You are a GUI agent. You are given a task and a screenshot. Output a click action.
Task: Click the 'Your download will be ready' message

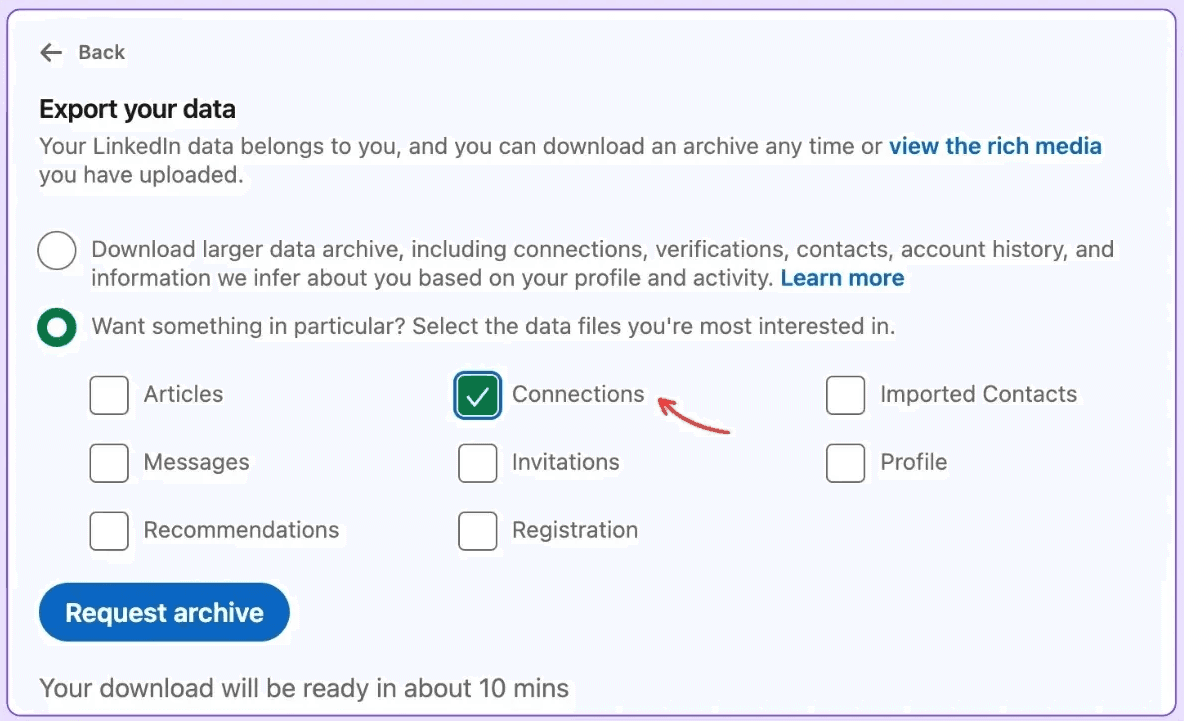pos(304,688)
